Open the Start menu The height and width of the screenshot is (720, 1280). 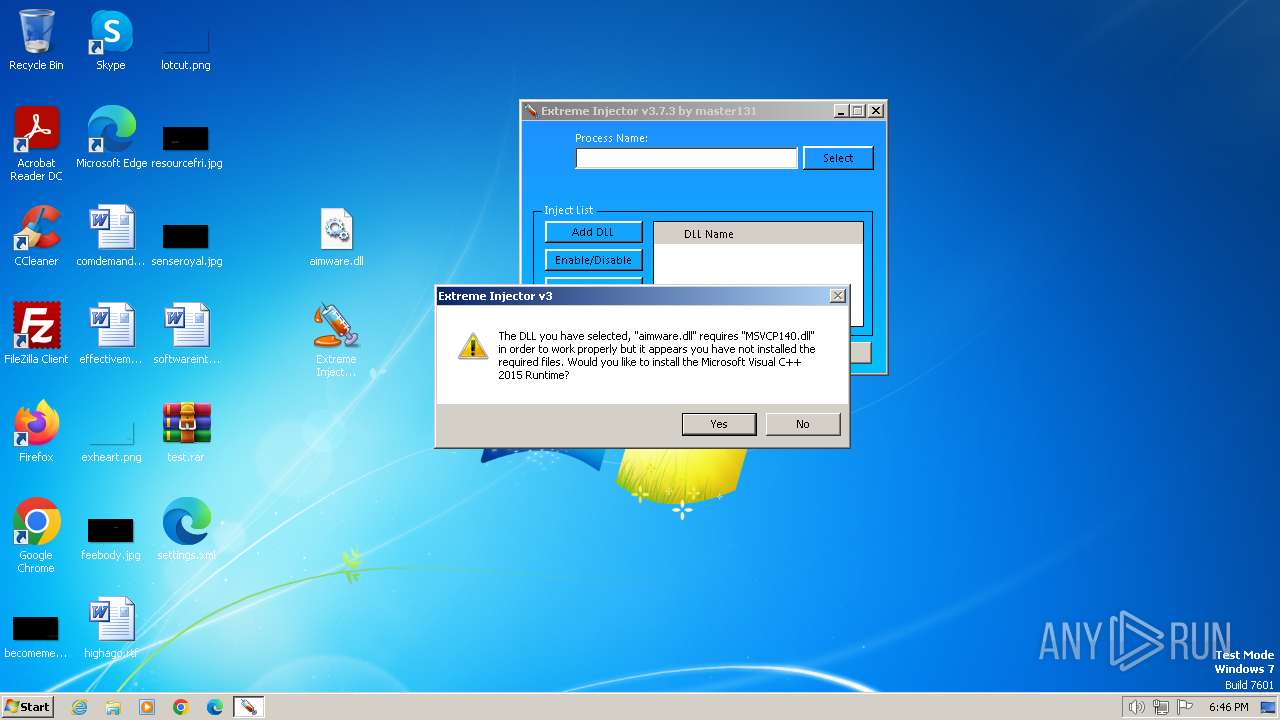pos(28,707)
